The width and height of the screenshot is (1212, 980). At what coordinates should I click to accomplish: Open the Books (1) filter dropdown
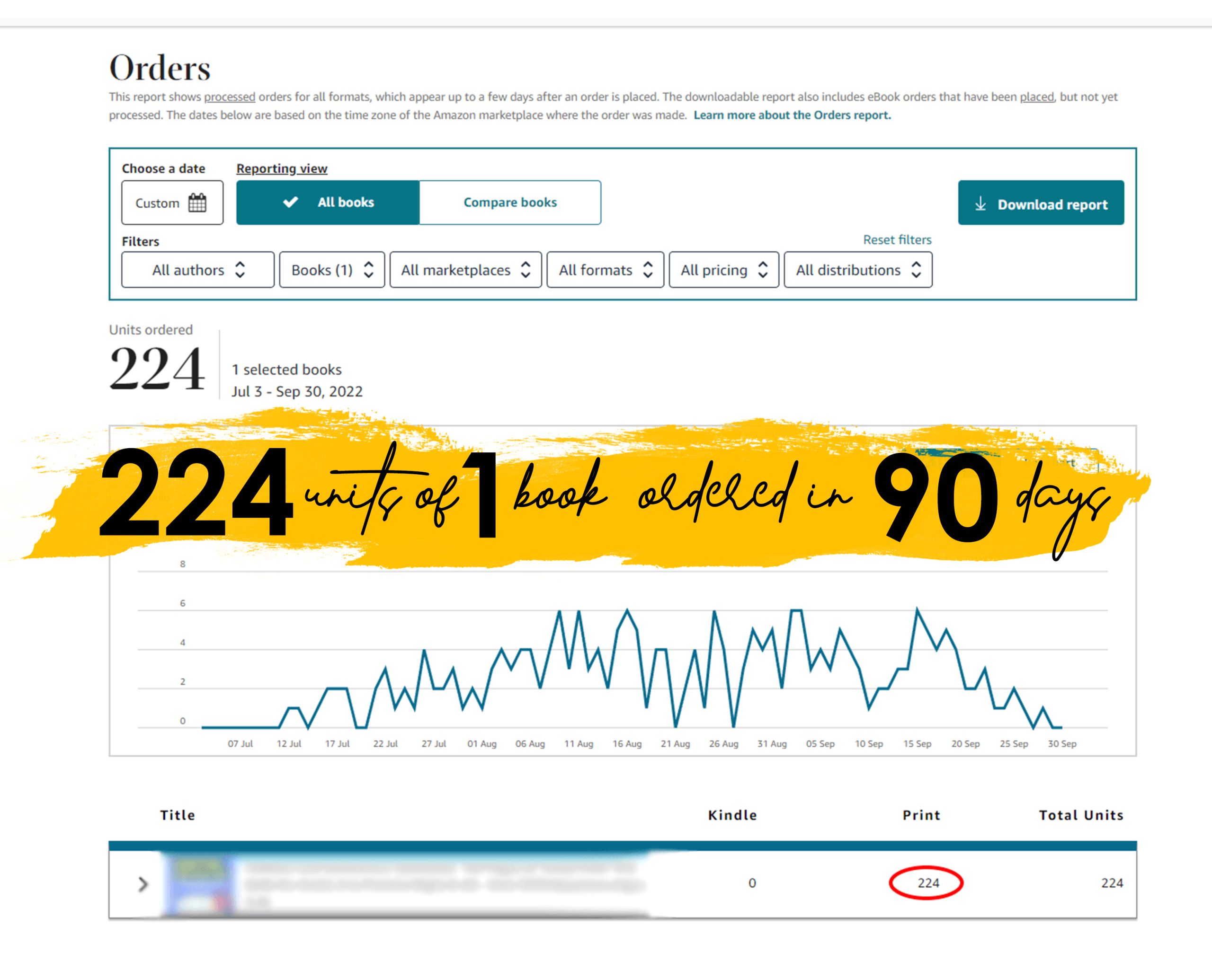coord(332,270)
